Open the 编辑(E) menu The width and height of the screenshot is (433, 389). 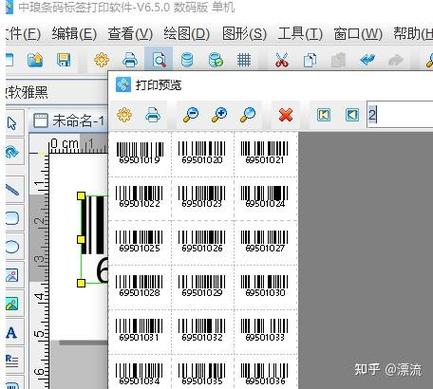coord(74,34)
